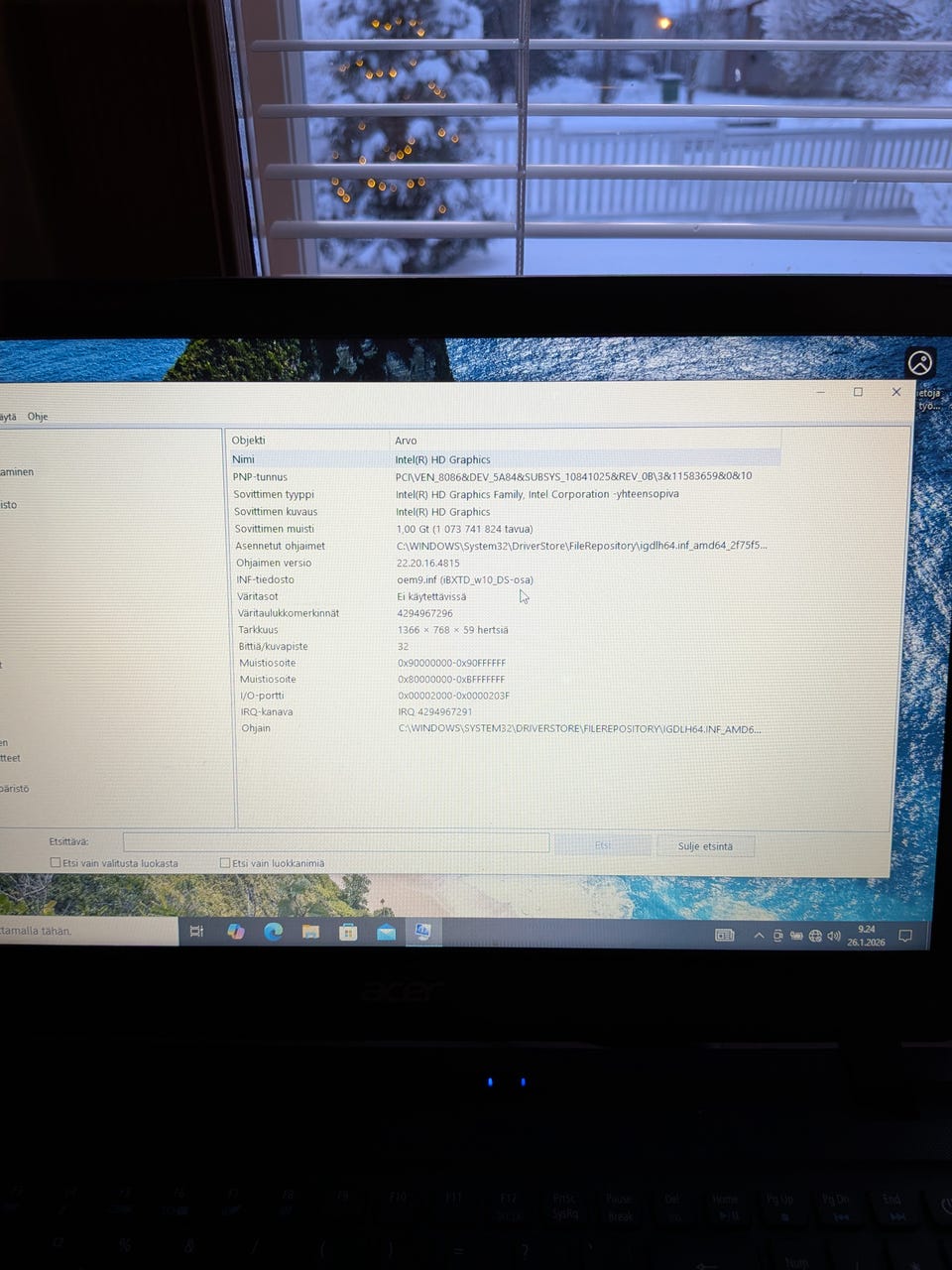Tick 'Etsi vain valitusta luokasta' checkbox
The height and width of the screenshot is (1270, 952).
pos(56,863)
